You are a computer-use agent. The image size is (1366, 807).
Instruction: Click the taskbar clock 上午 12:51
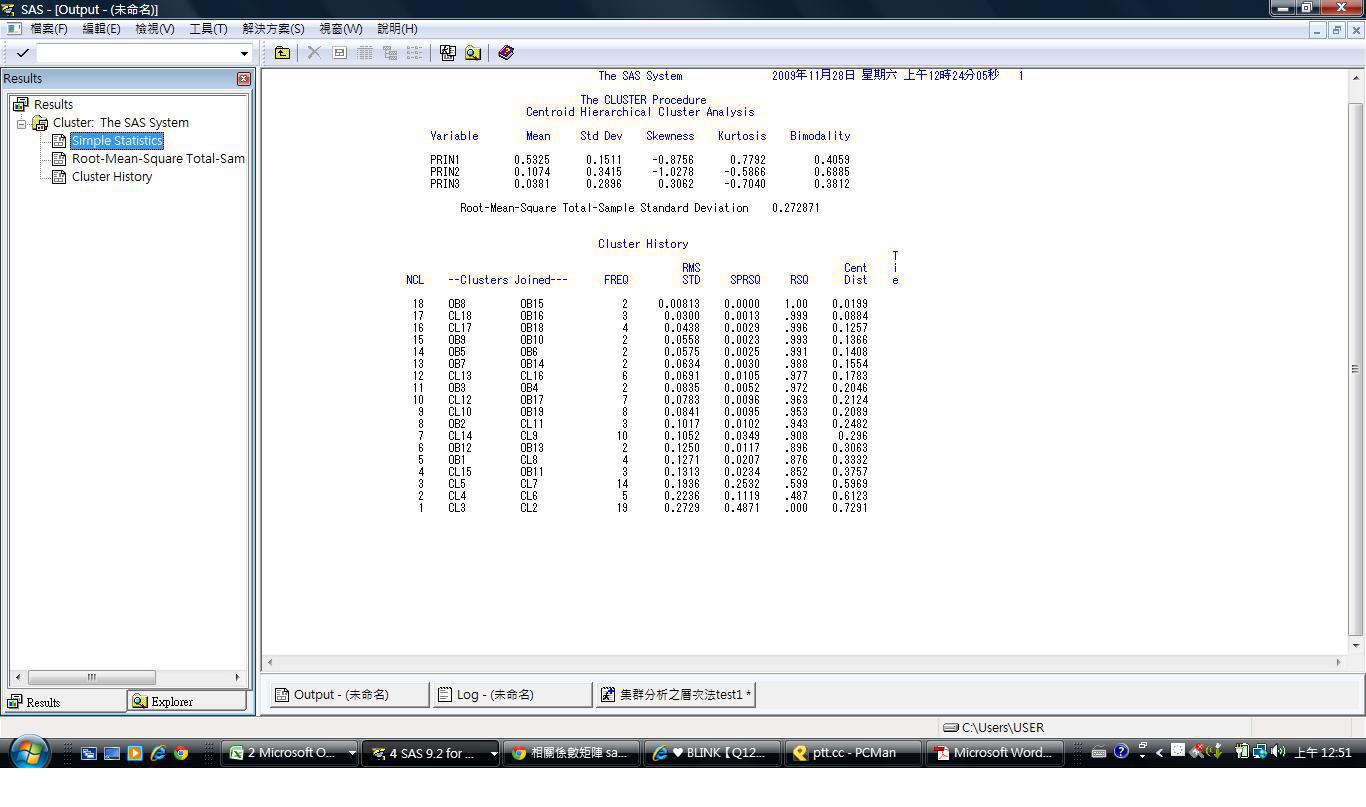[x=1322, y=752]
